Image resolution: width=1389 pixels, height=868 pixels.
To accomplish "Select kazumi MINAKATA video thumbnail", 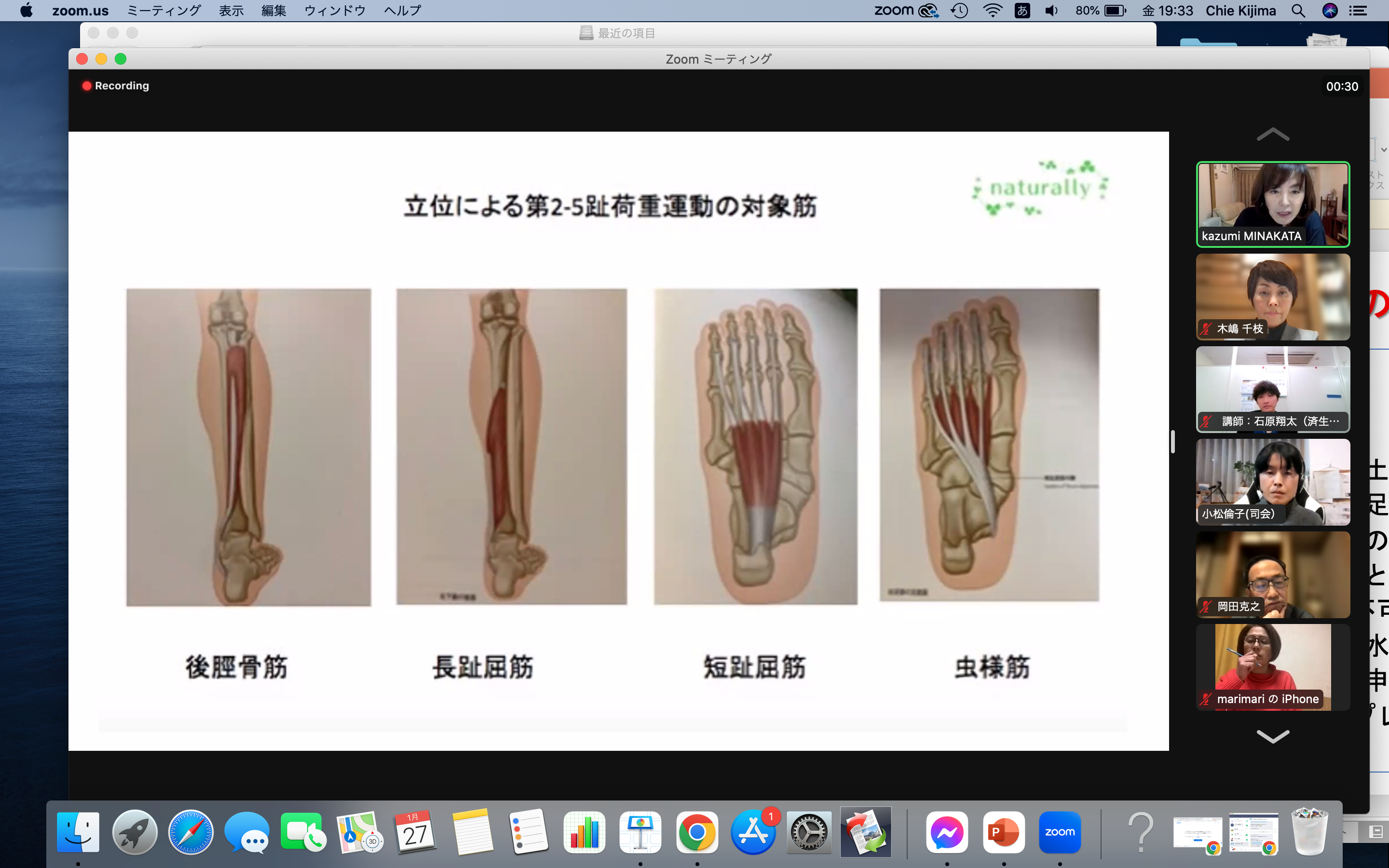I will point(1272,204).
